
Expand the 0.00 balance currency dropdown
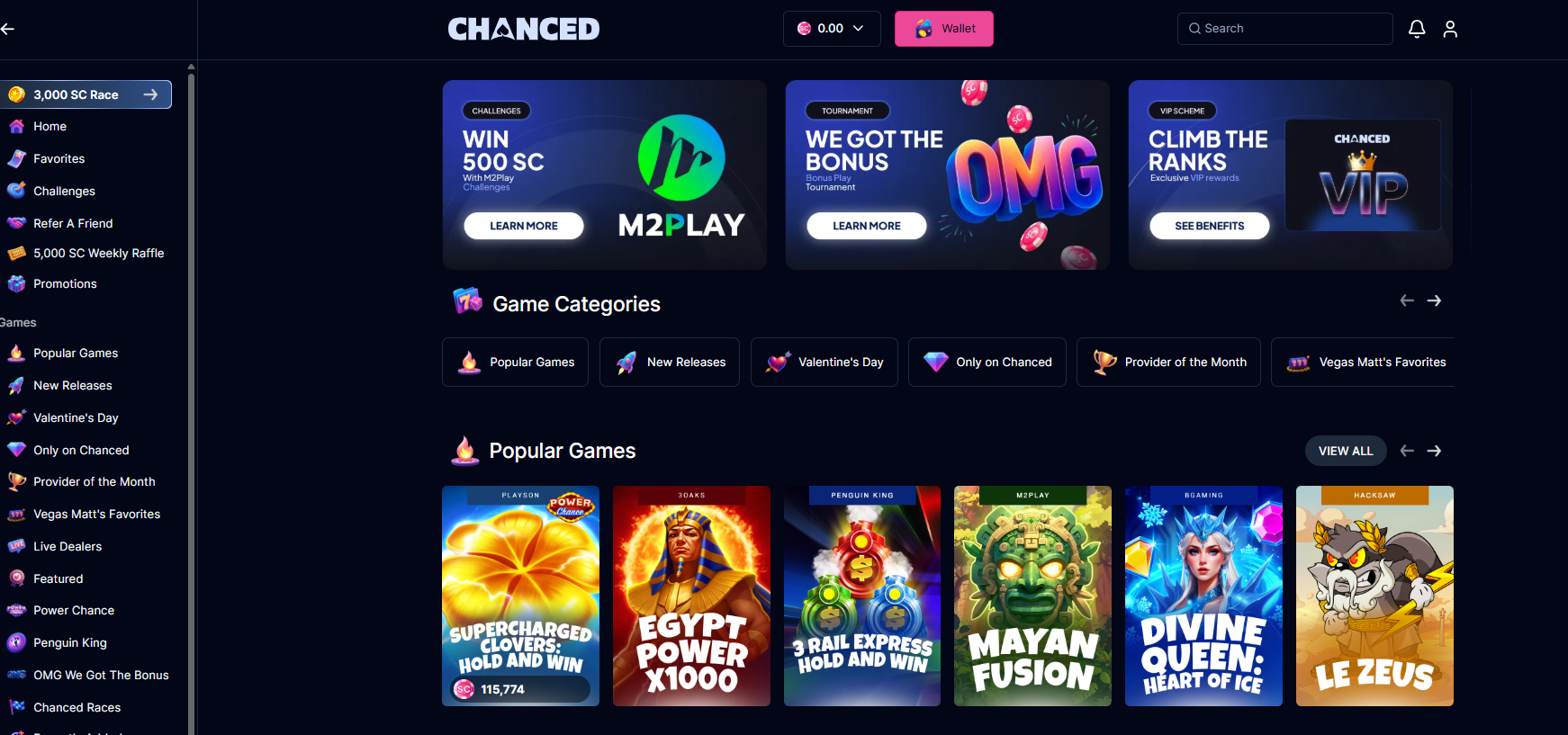(832, 29)
